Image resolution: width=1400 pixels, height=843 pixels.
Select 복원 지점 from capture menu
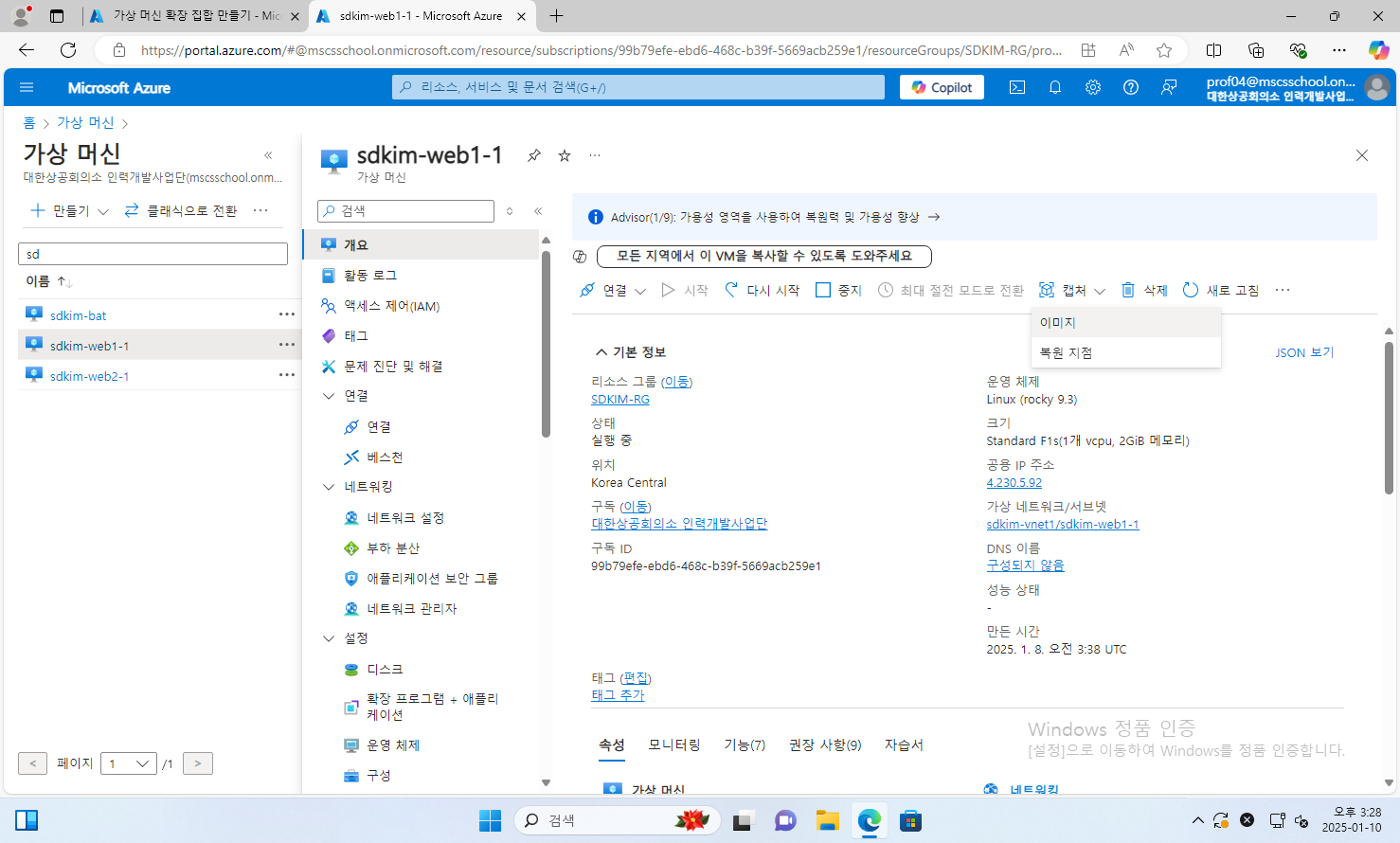click(1125, 352)
